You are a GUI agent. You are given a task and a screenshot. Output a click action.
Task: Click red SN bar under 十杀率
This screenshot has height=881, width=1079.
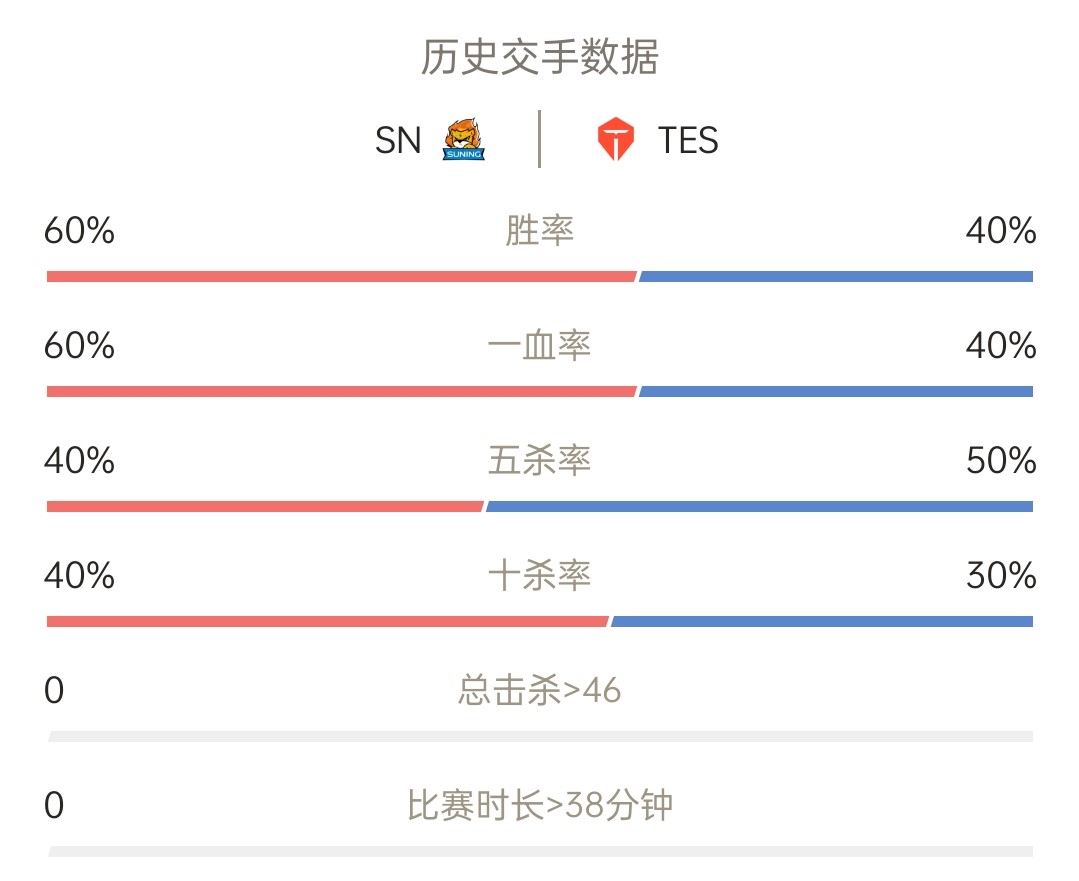click(x=328, y=622)
